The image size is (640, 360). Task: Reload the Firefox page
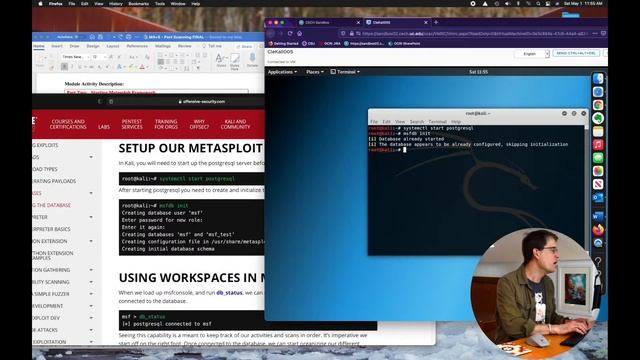point(290,33)
